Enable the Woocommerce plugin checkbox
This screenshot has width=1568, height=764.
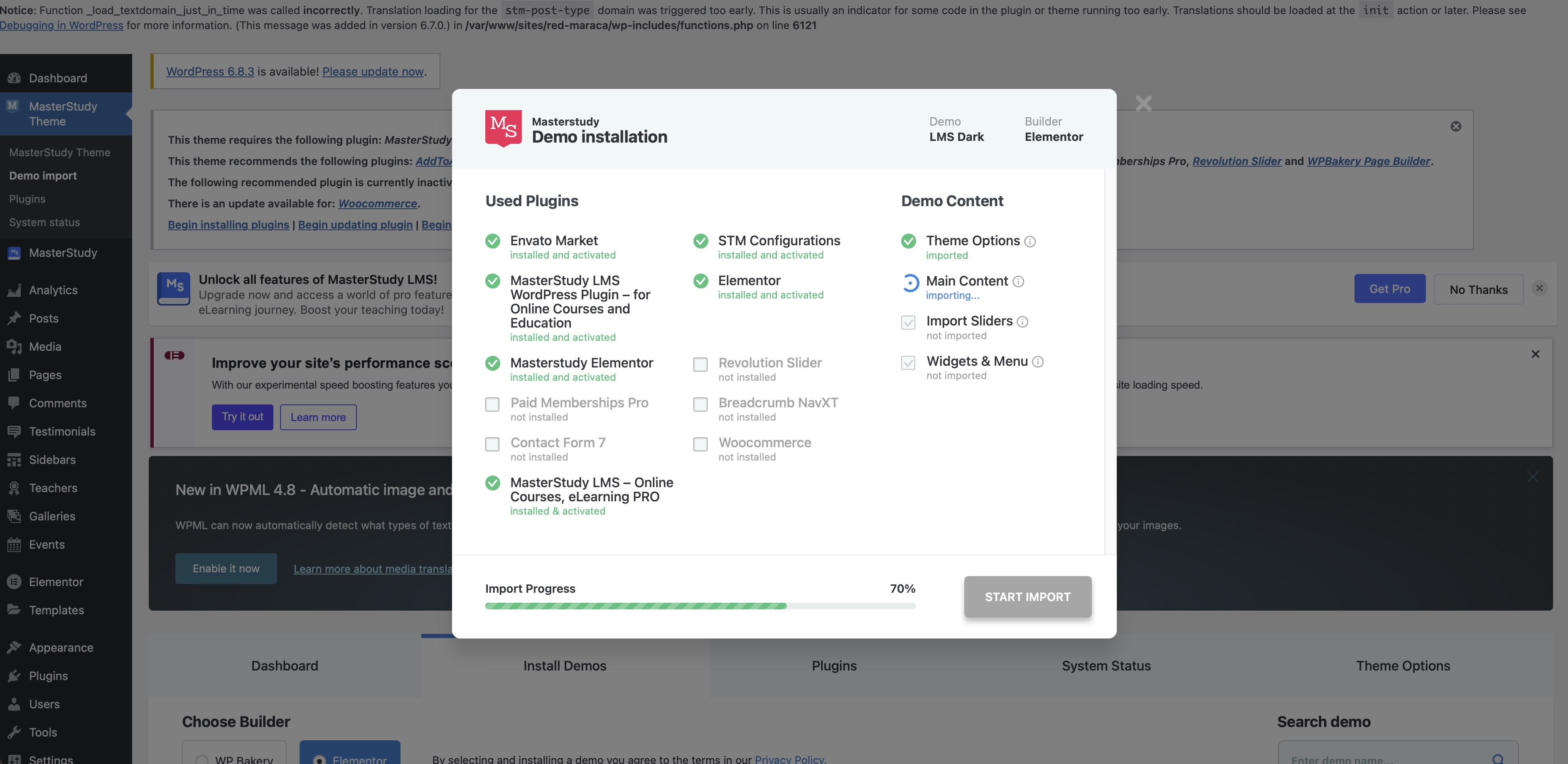(700, 444)
